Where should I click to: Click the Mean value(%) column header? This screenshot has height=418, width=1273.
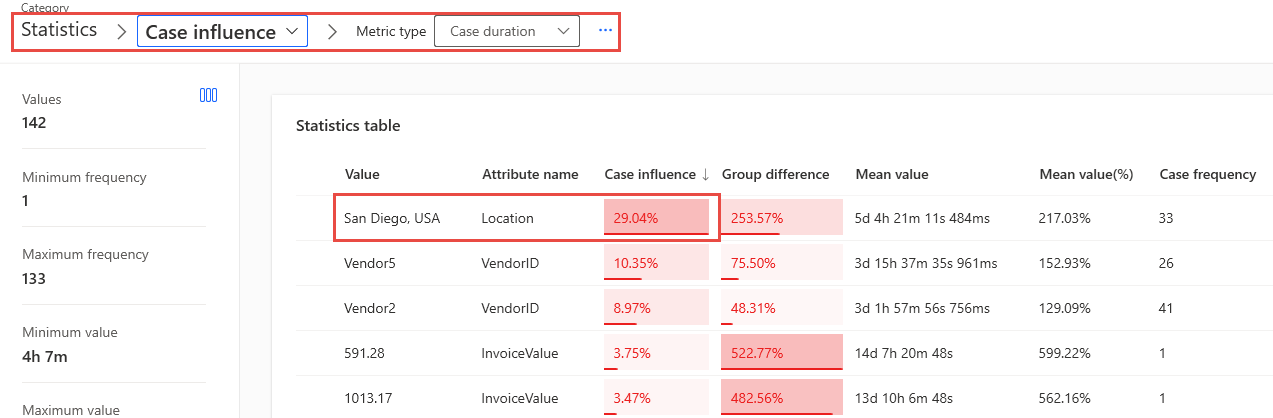point(1086,174)
